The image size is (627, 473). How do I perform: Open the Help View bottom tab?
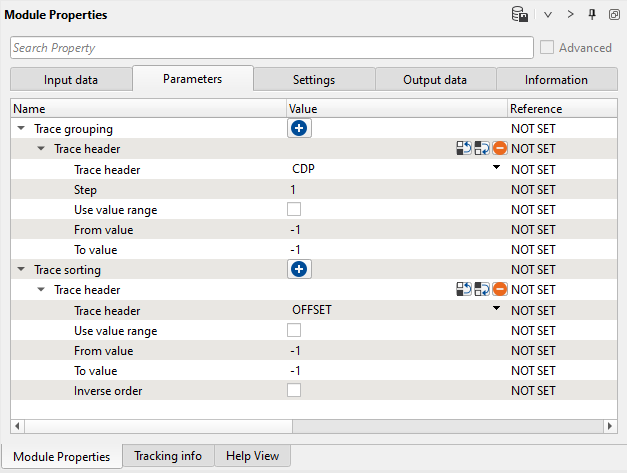(253, 456)
